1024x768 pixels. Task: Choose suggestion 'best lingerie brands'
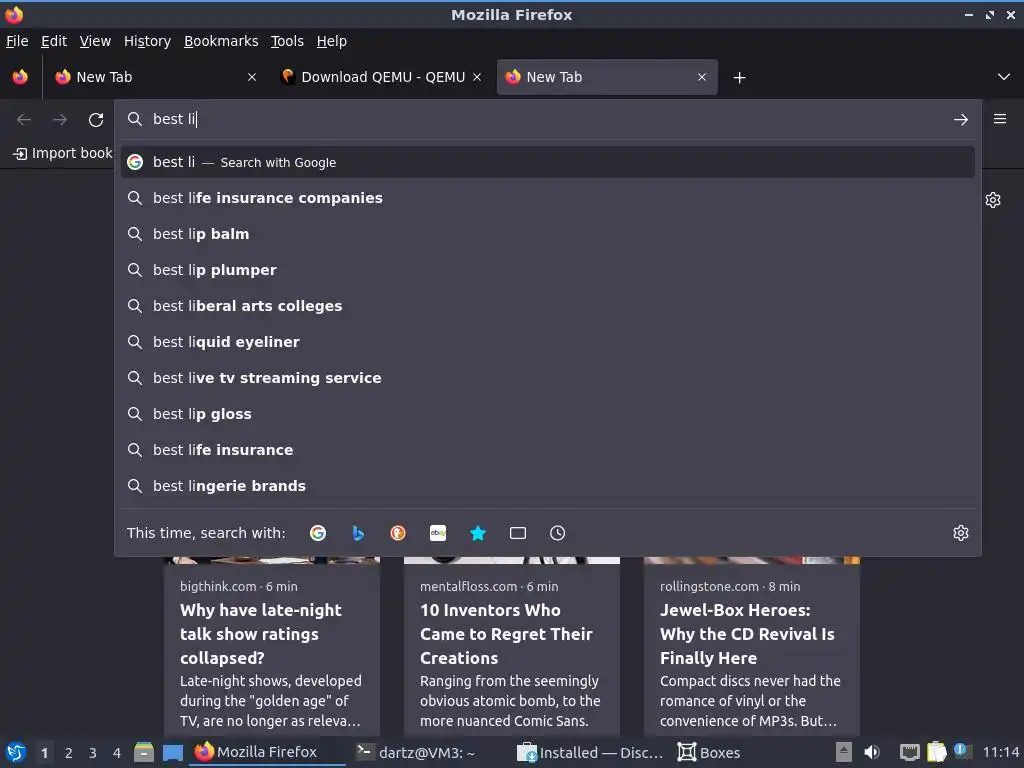coord(547,485)
